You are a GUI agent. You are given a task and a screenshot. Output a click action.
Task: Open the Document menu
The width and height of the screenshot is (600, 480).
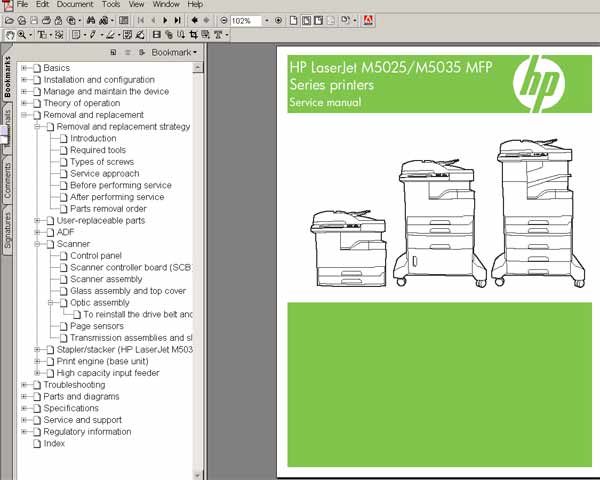75,4
